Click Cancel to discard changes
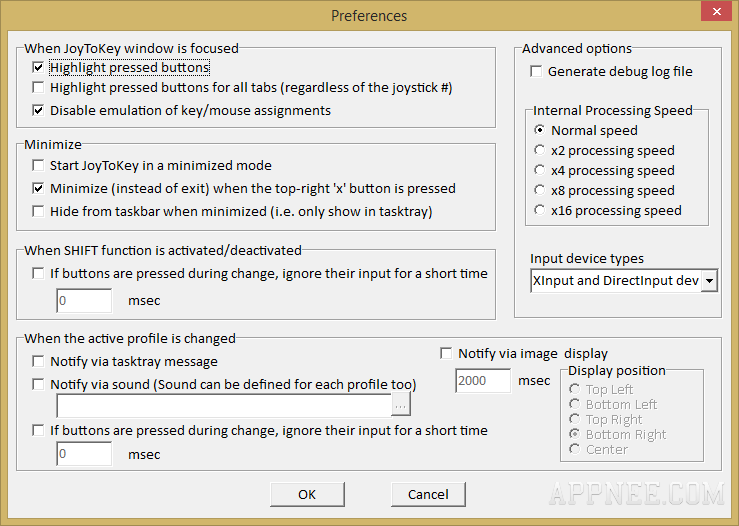Viewport: 739px width, 526px height. [x=428, y=494]
